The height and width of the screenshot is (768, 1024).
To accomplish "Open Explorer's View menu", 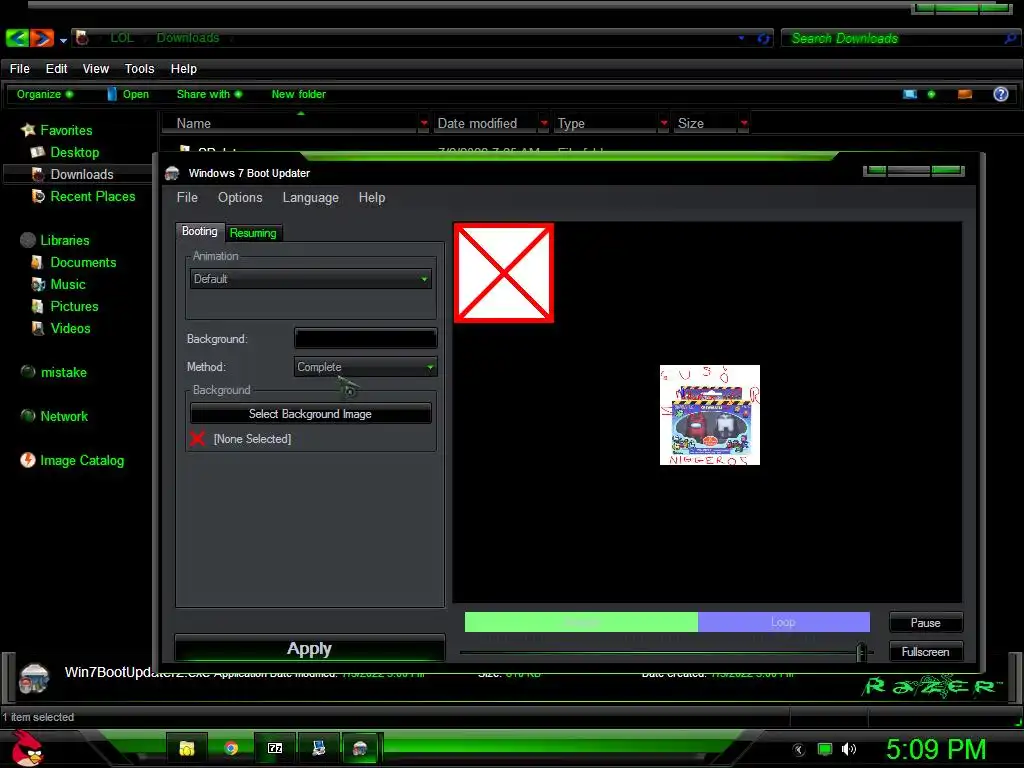I will [95, 69].
